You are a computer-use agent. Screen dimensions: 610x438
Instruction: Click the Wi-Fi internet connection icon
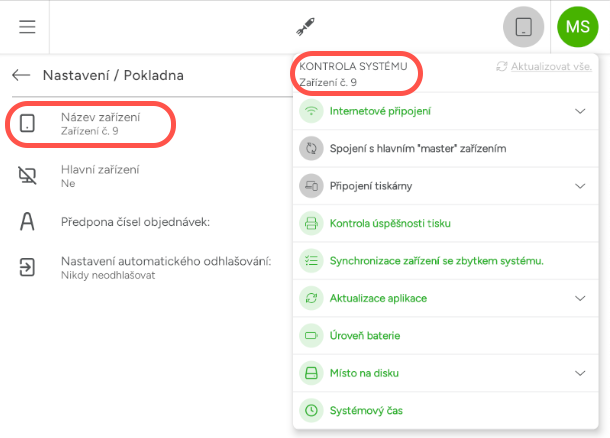click(x=311, y=111)
